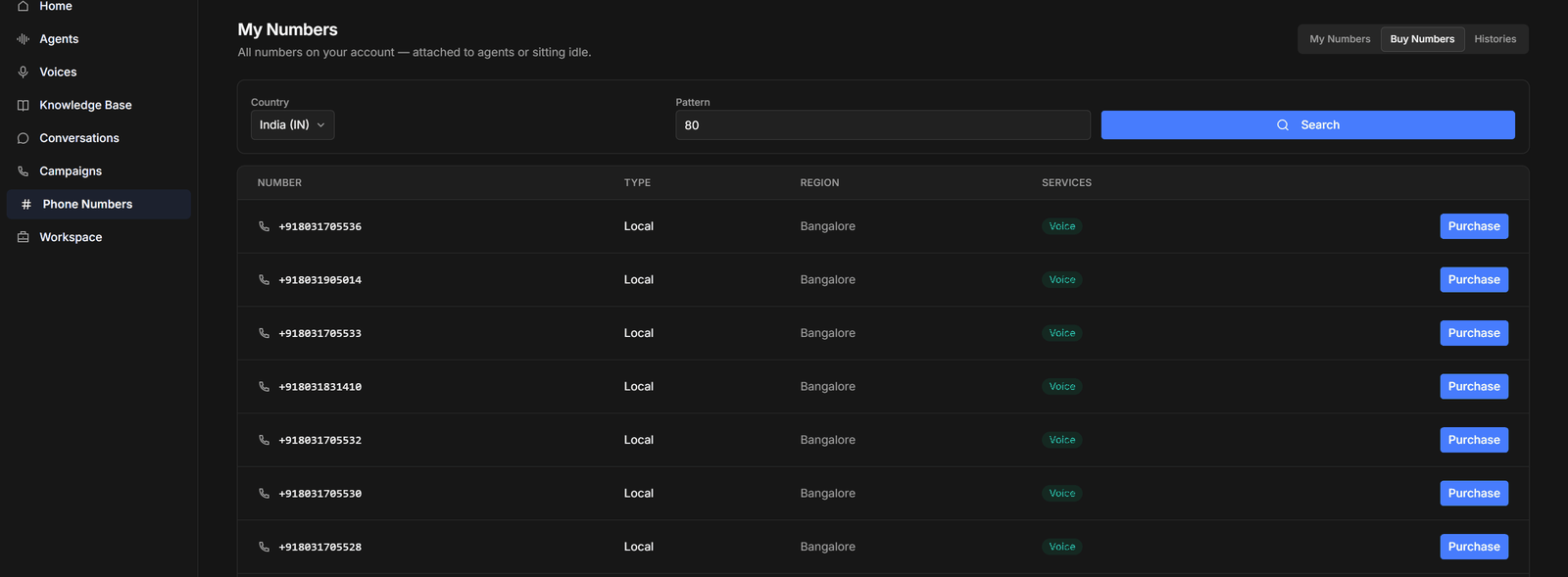Image resolution: width=1568 pixels, height=577 pixels.
Task: Open the India (IN) country dropdown
Action: 292,124
